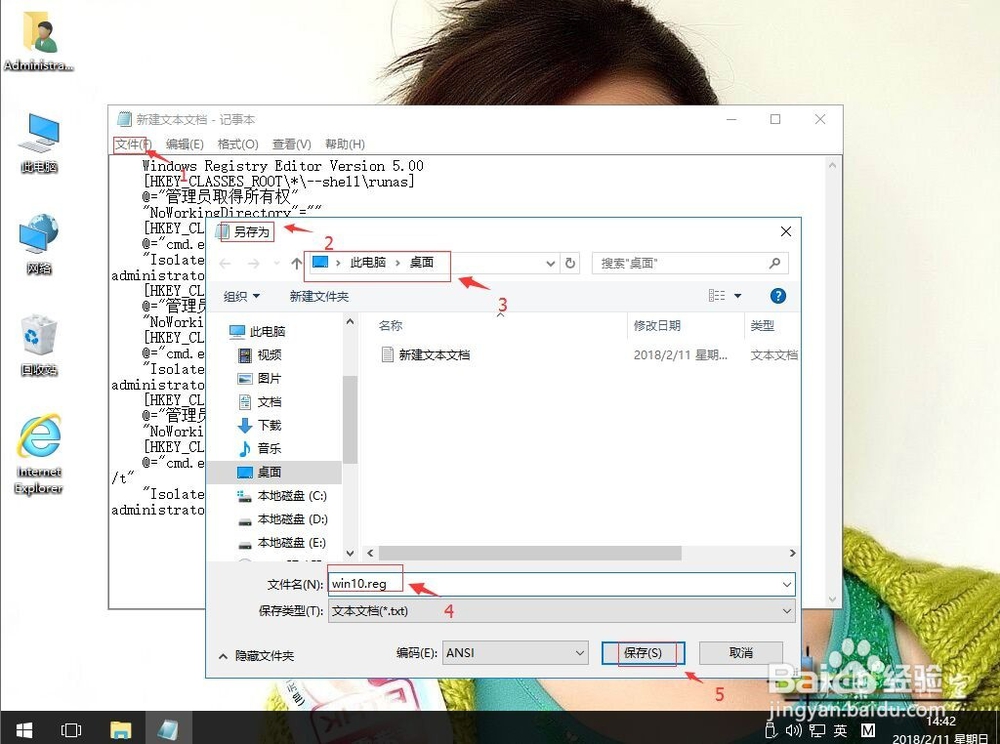Select the 此电脑 desktop icon
The image size is (1000, 744).
[39, 143]
